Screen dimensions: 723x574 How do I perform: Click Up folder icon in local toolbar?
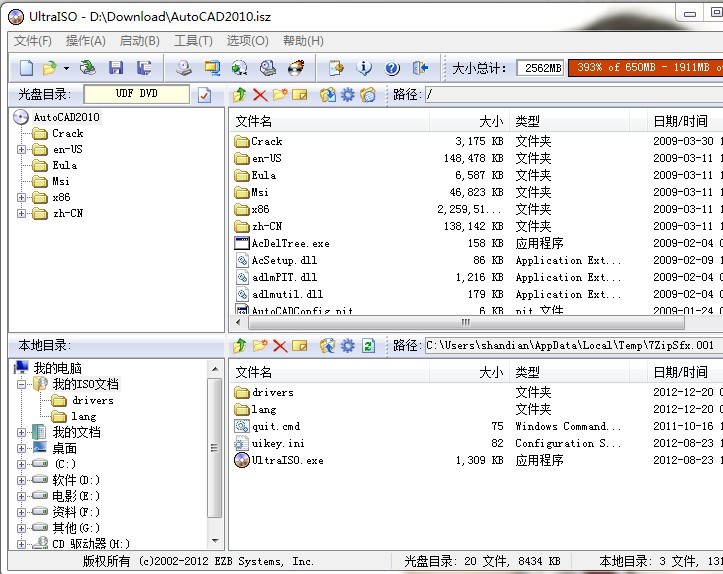(239, 346)
